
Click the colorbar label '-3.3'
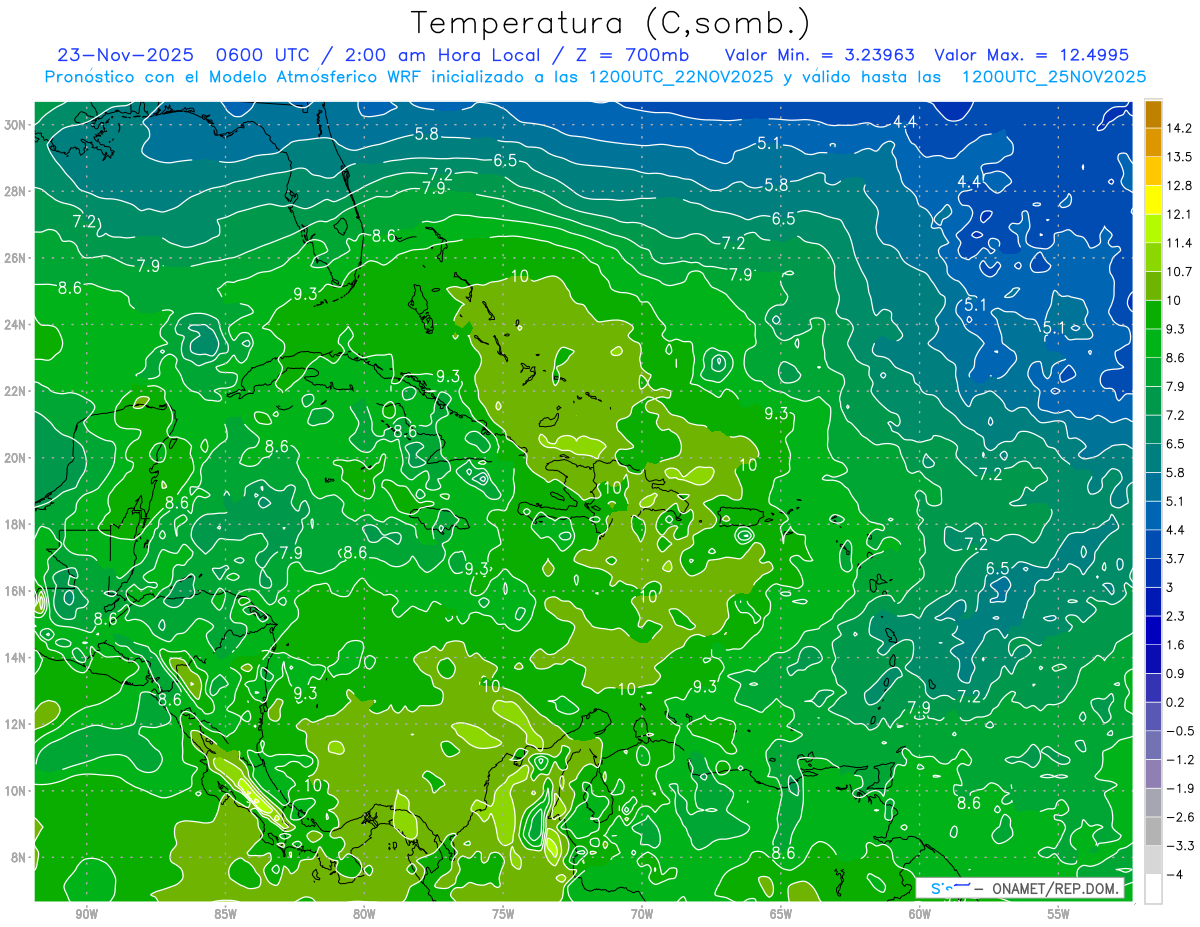(1179, 846)
